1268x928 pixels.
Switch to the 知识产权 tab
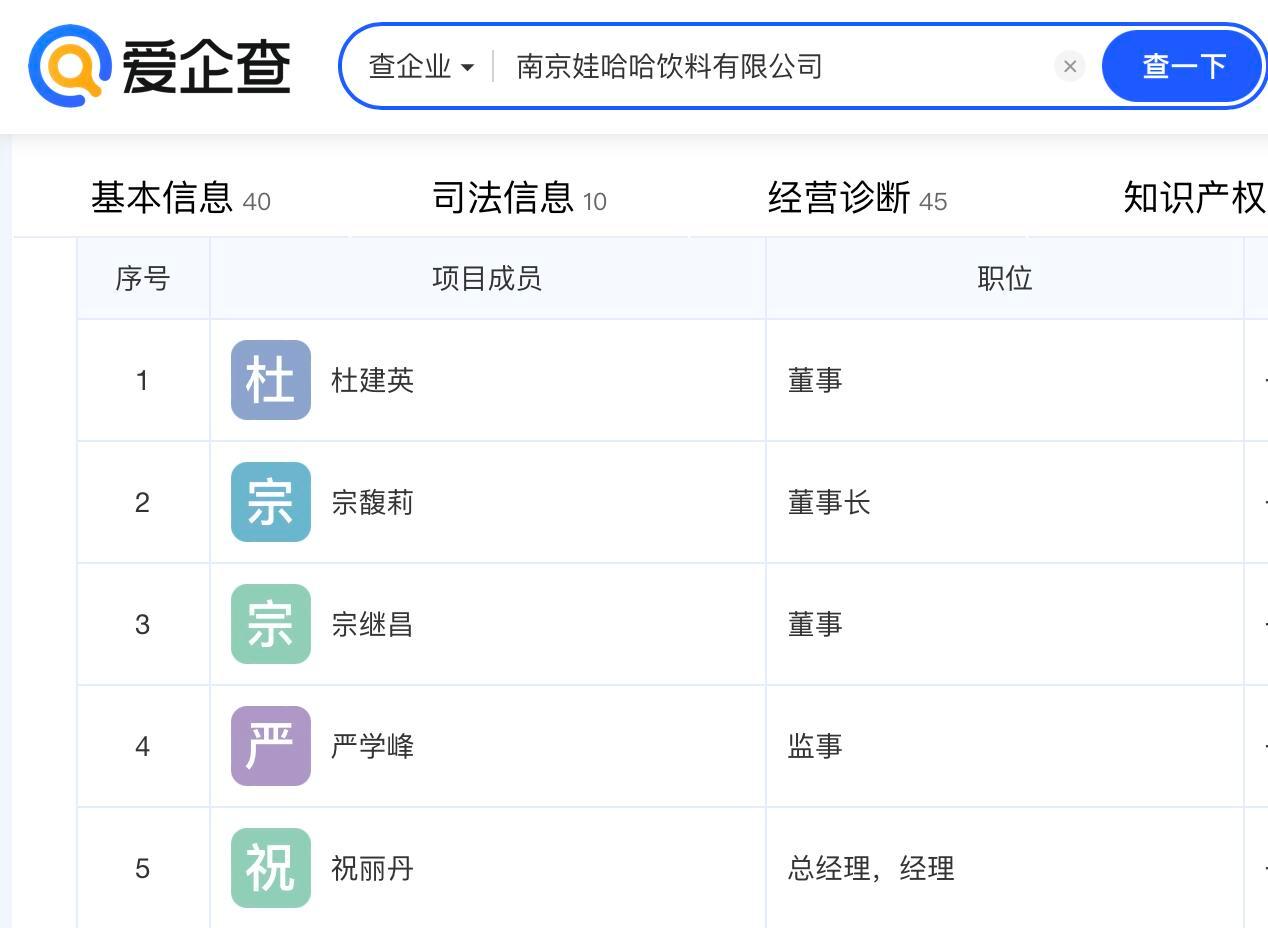coord(1195,197)
